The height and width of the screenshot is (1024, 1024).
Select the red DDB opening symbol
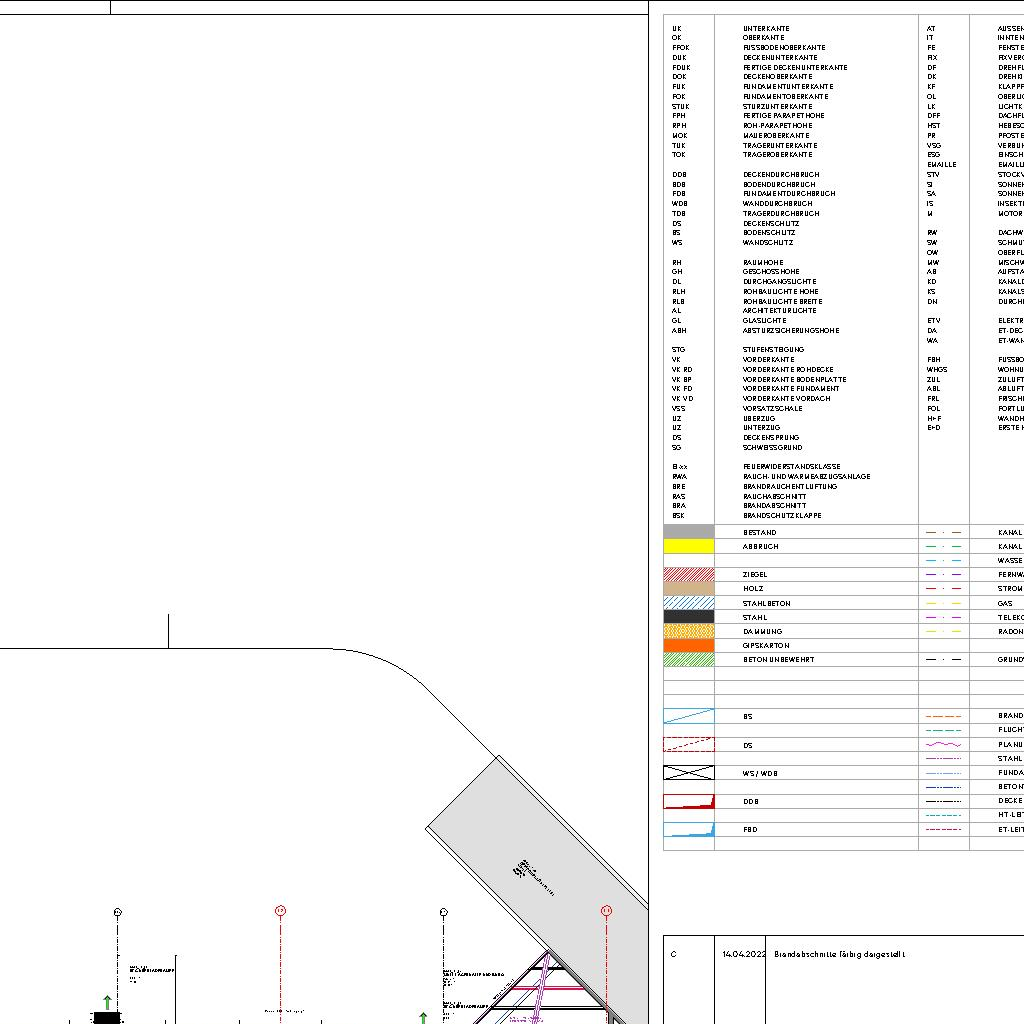(x=689, y=801)
